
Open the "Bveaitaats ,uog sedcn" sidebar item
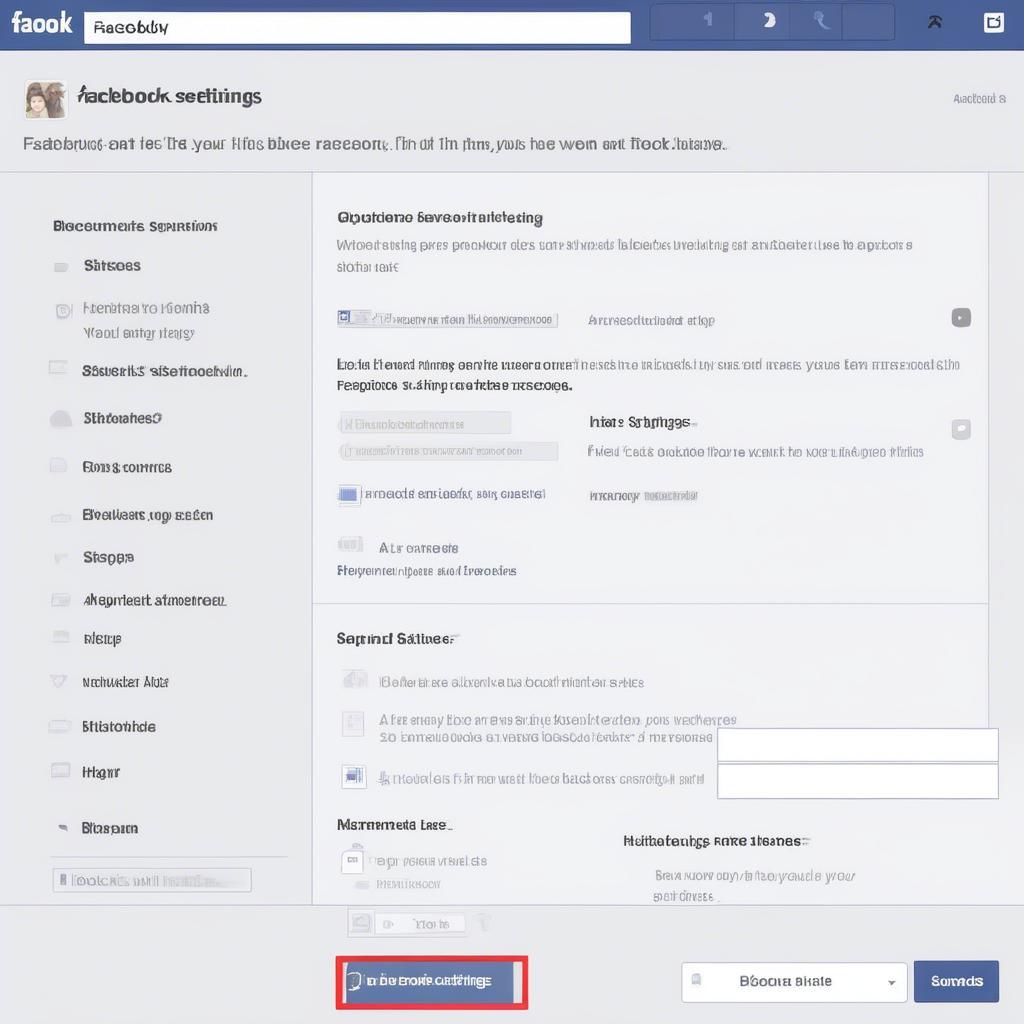(x=148, y=515)
